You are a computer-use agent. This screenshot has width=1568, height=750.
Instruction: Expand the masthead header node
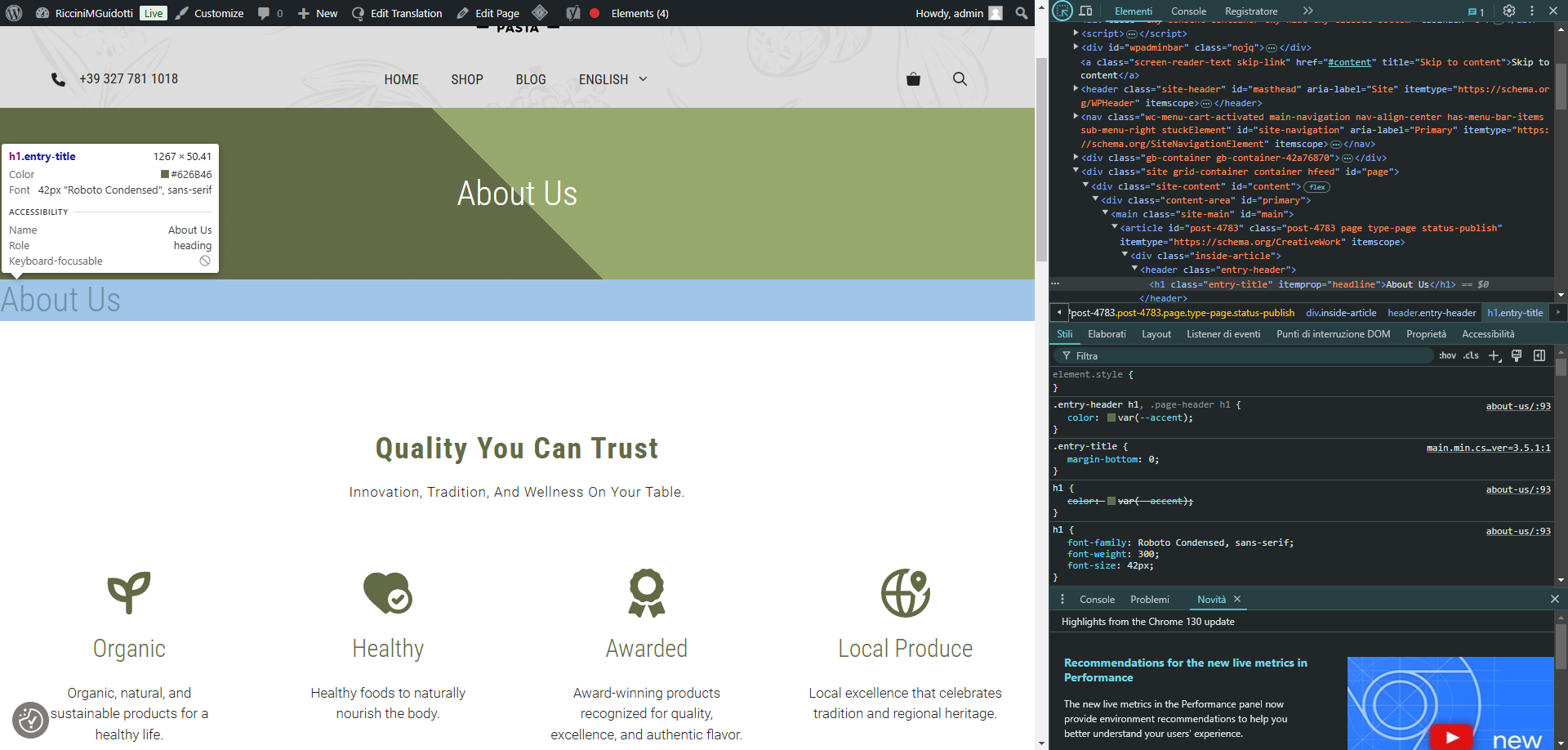coord(1076,89)
